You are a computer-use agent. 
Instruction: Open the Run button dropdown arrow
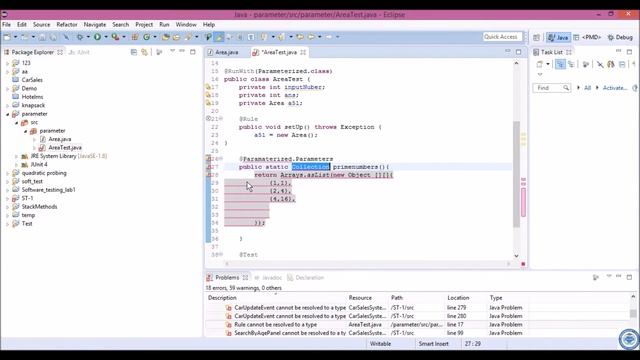(x=105, y=37)
